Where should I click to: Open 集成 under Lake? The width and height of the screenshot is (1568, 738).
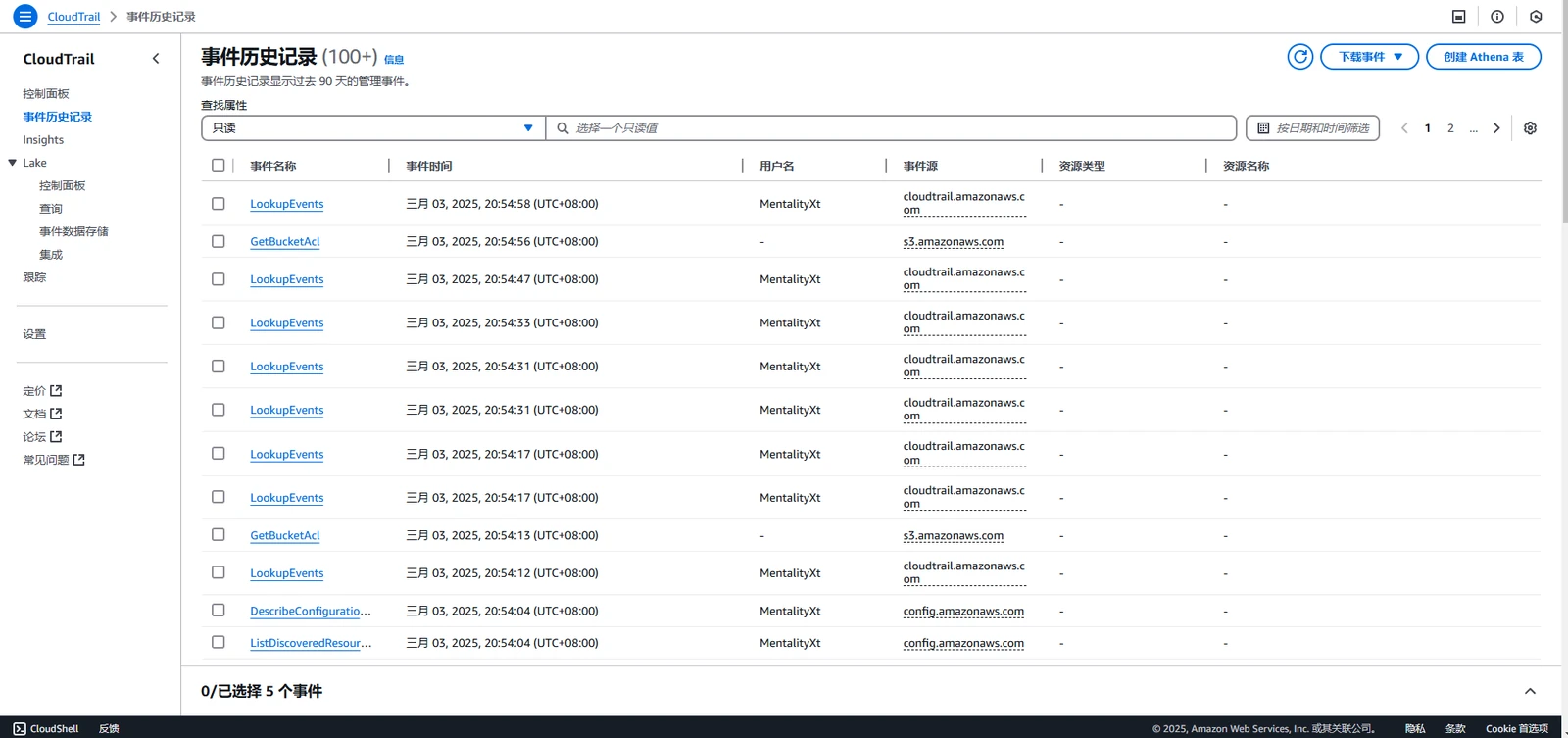click(51, 255)
